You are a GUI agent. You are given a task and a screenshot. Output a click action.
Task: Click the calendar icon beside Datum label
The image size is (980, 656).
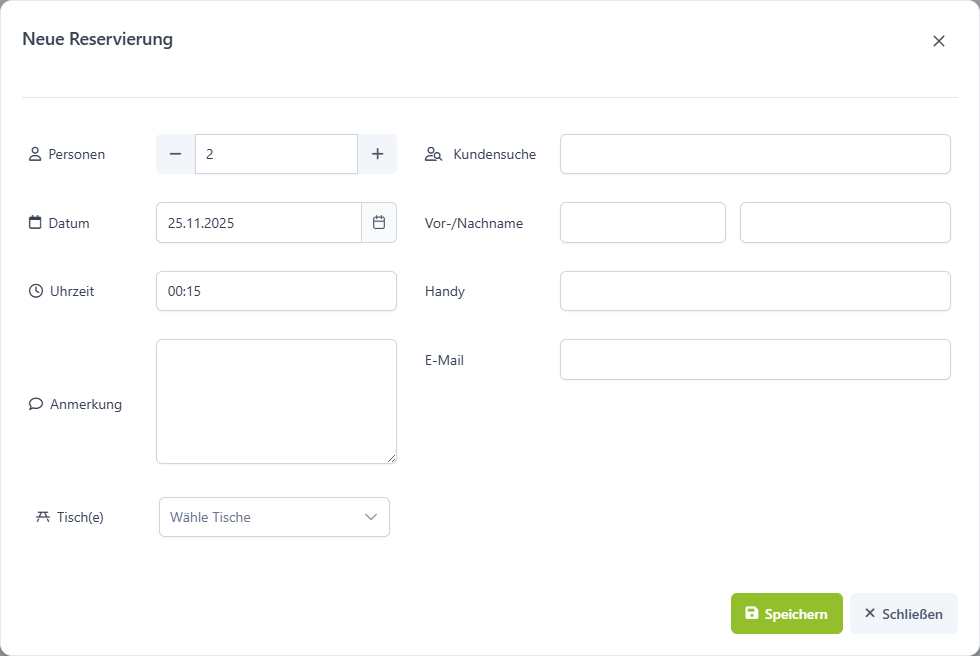click(x=35, y=222)
